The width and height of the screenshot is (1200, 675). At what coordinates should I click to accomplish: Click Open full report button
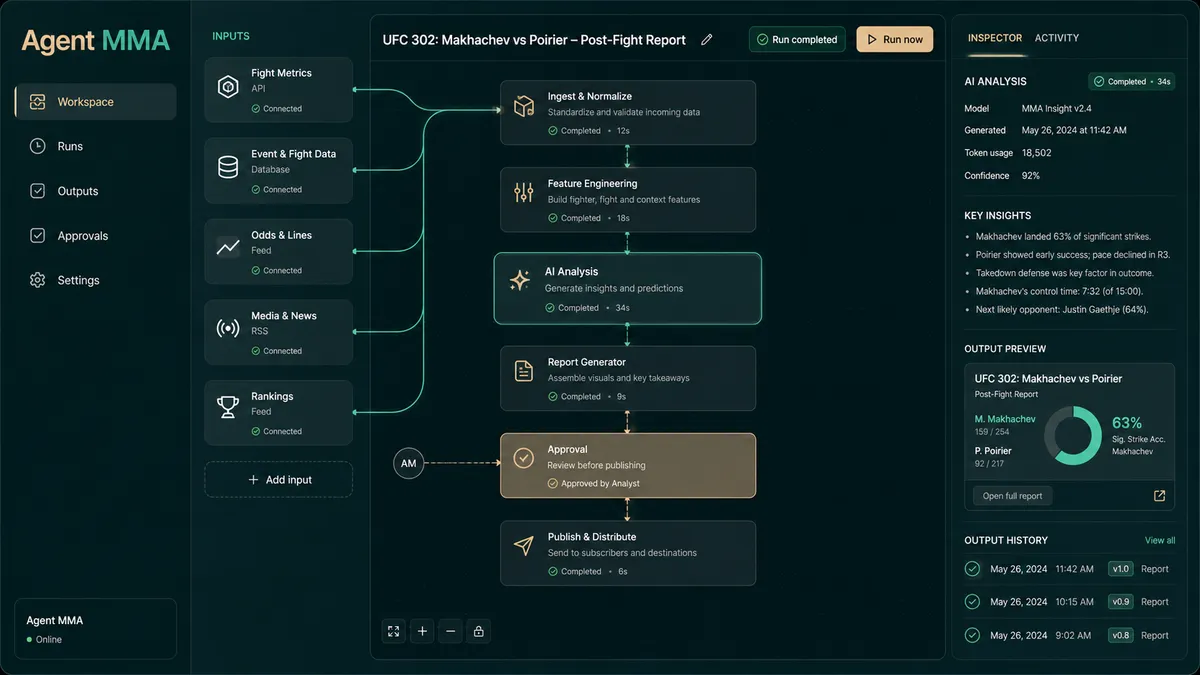(1012, 496)
